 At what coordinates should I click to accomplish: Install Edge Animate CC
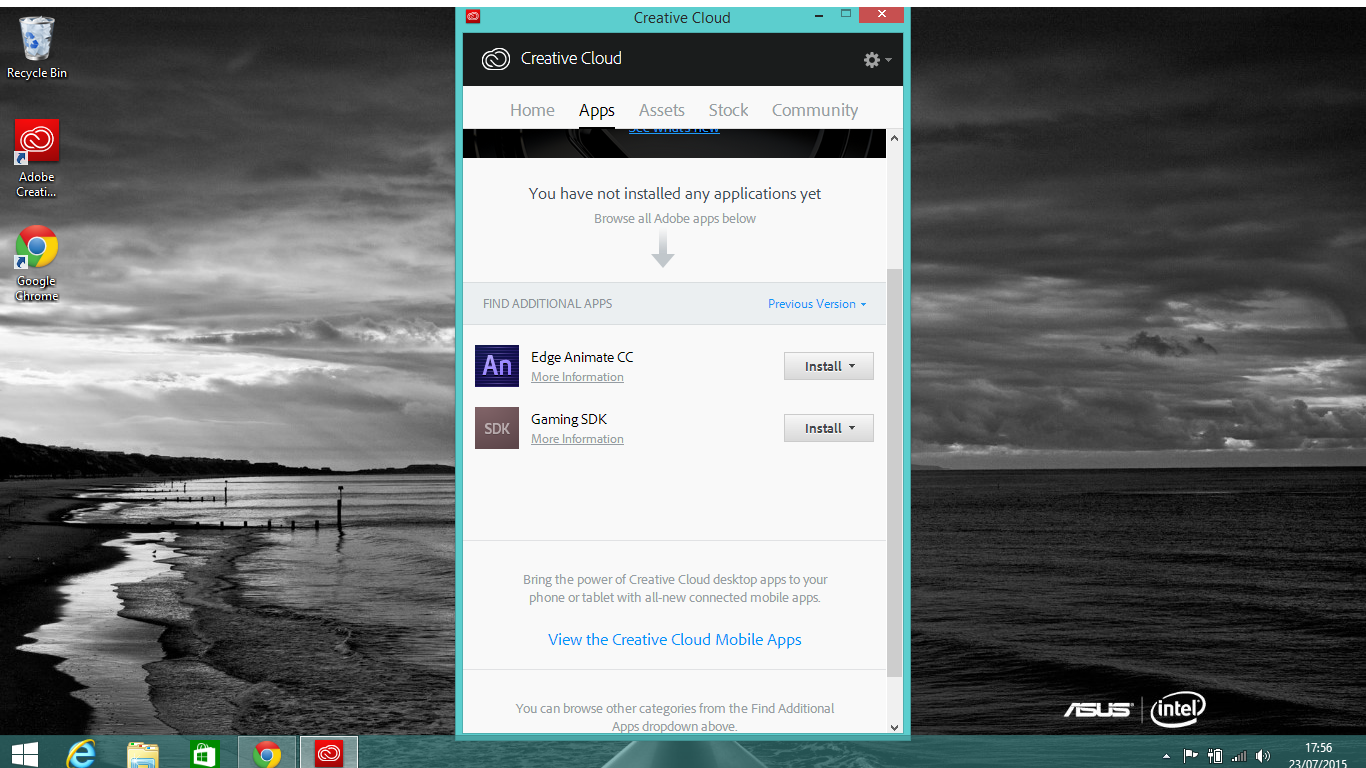click(820, 365)
